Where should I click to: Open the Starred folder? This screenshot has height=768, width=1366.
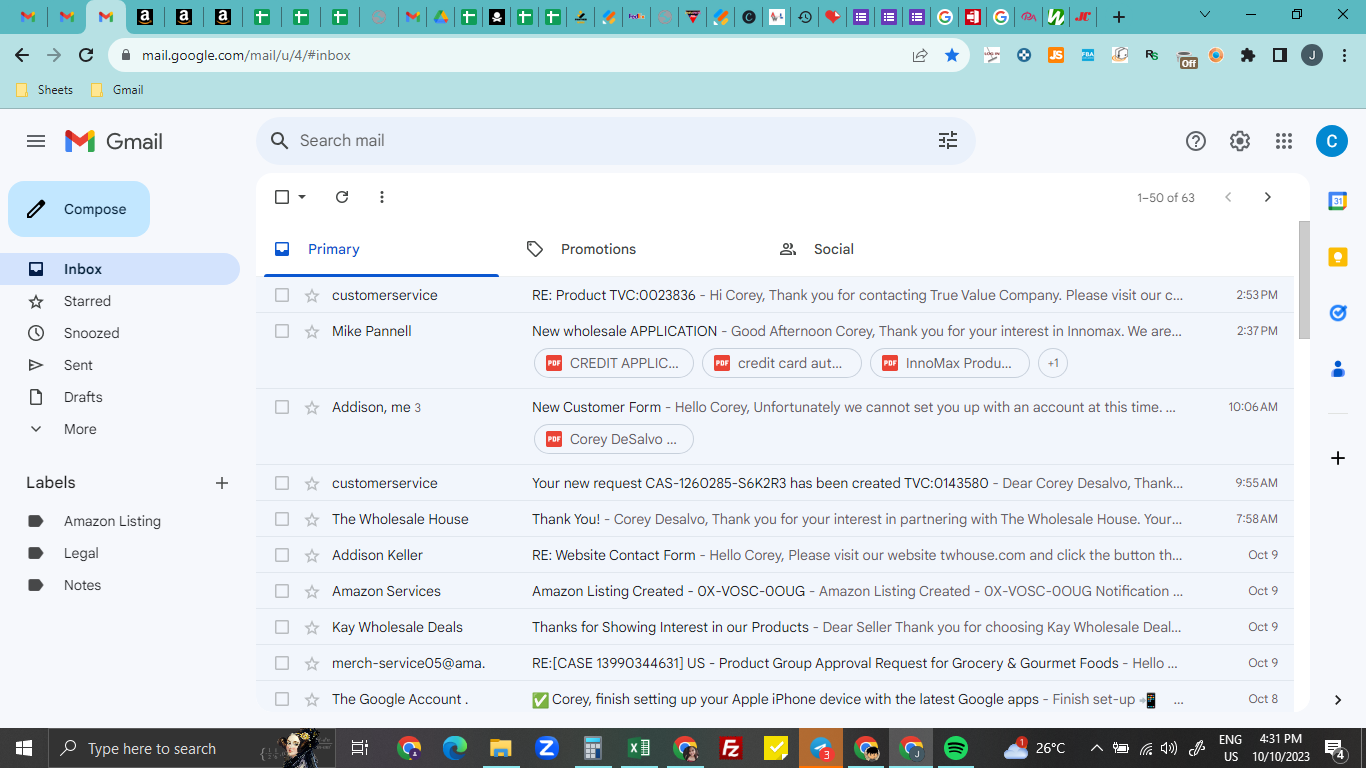120,301
